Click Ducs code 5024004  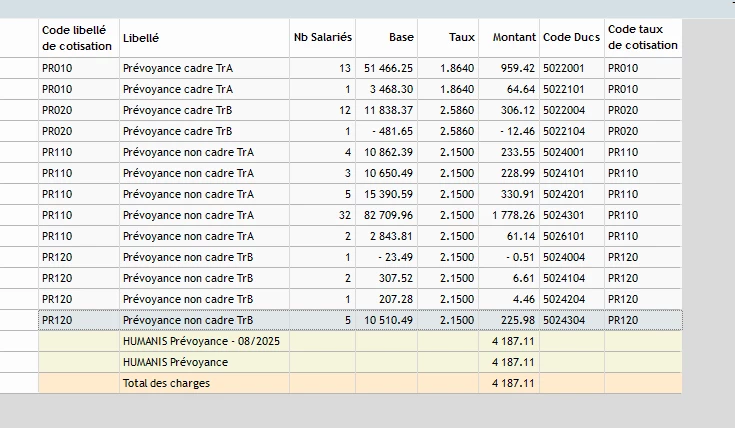click(564, 257)
